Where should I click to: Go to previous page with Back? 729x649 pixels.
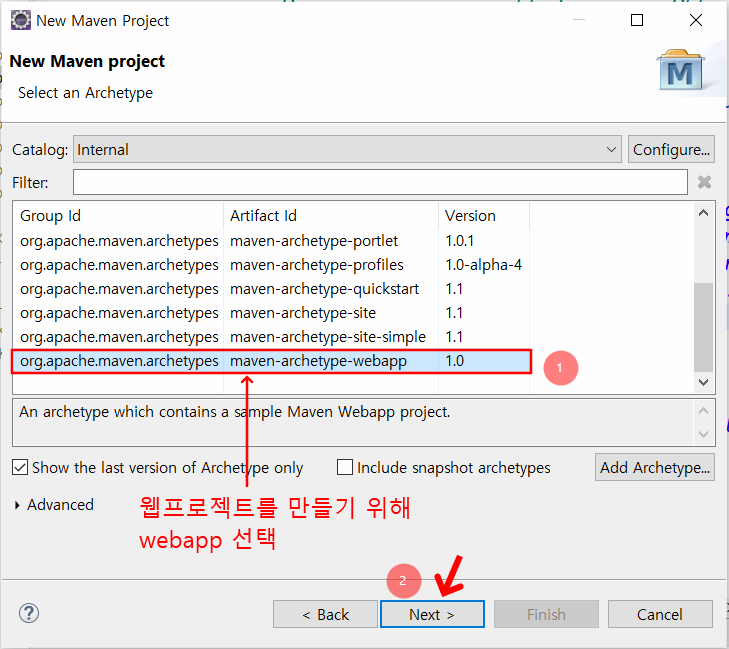tap(325, 614)
